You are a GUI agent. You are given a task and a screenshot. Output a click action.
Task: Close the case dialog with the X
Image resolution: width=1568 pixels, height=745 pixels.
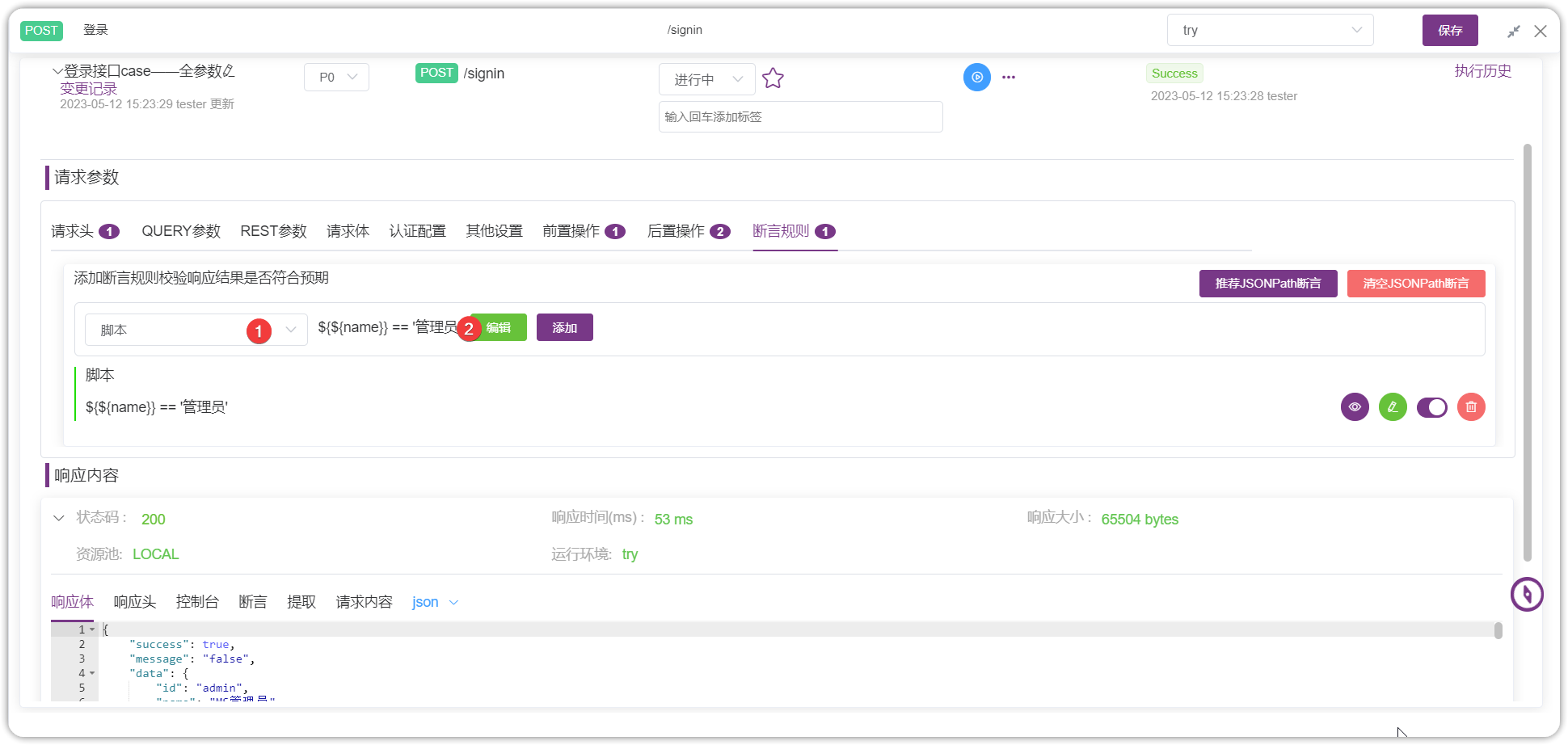[x=1541, y=32]
